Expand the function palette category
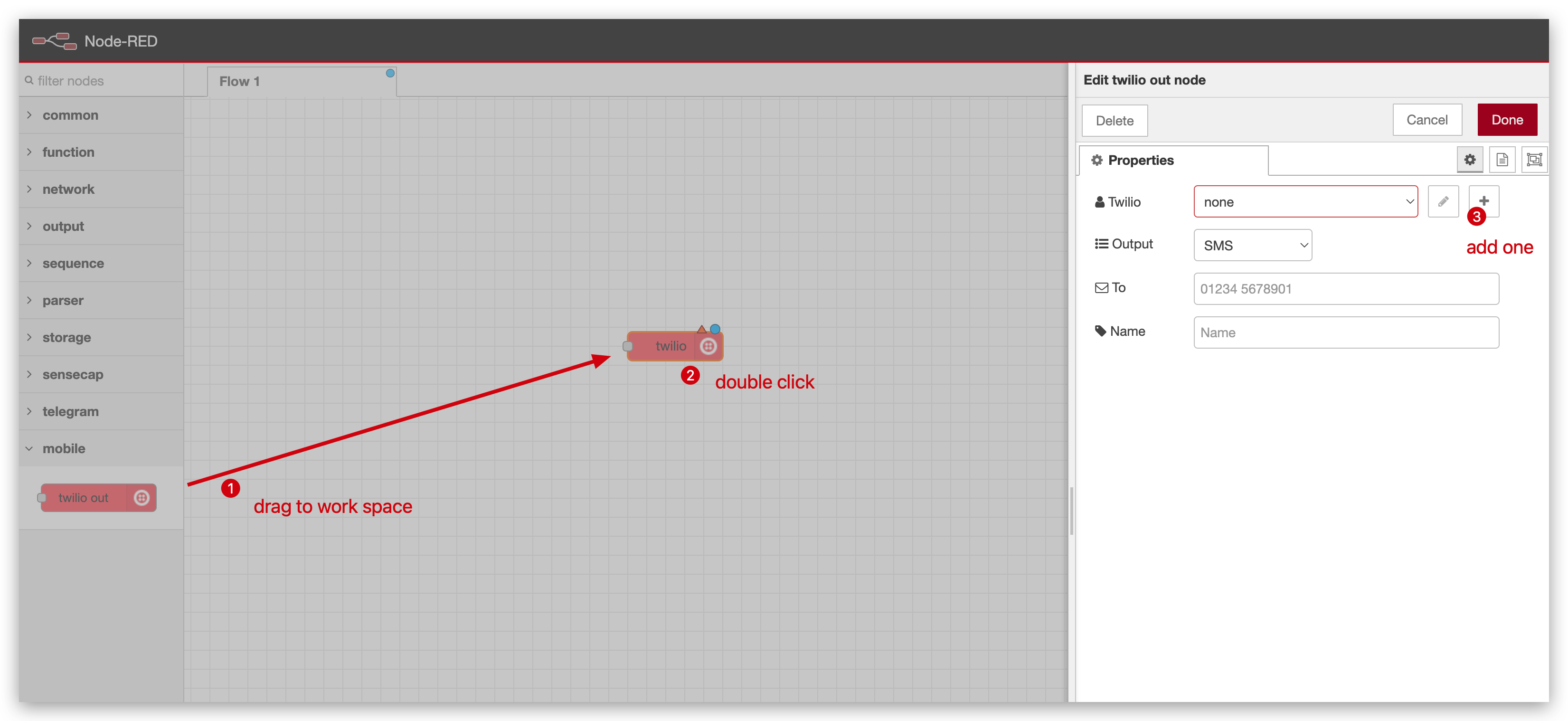 pos(101,152)
